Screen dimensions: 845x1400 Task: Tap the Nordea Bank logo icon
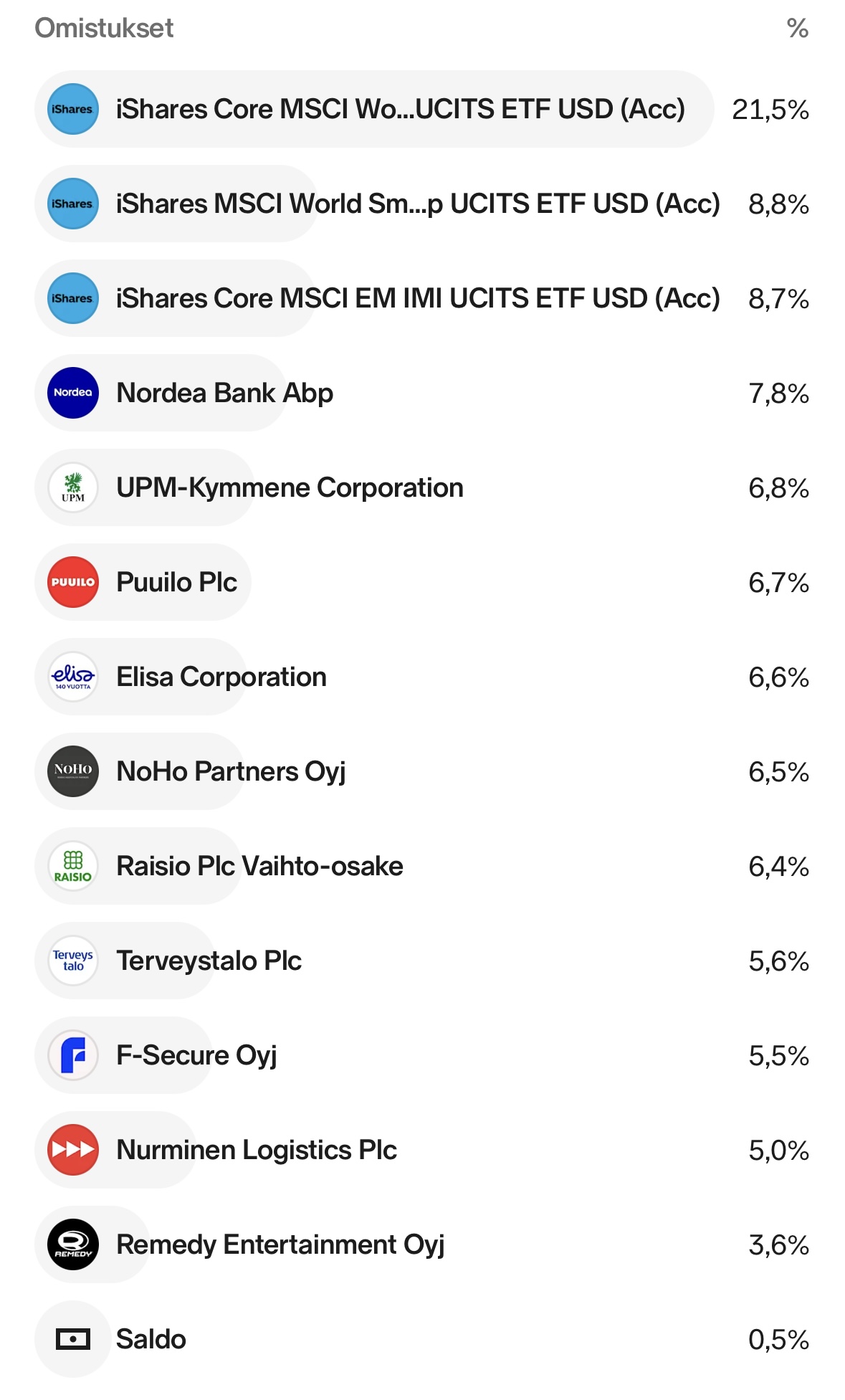(73, 393)
